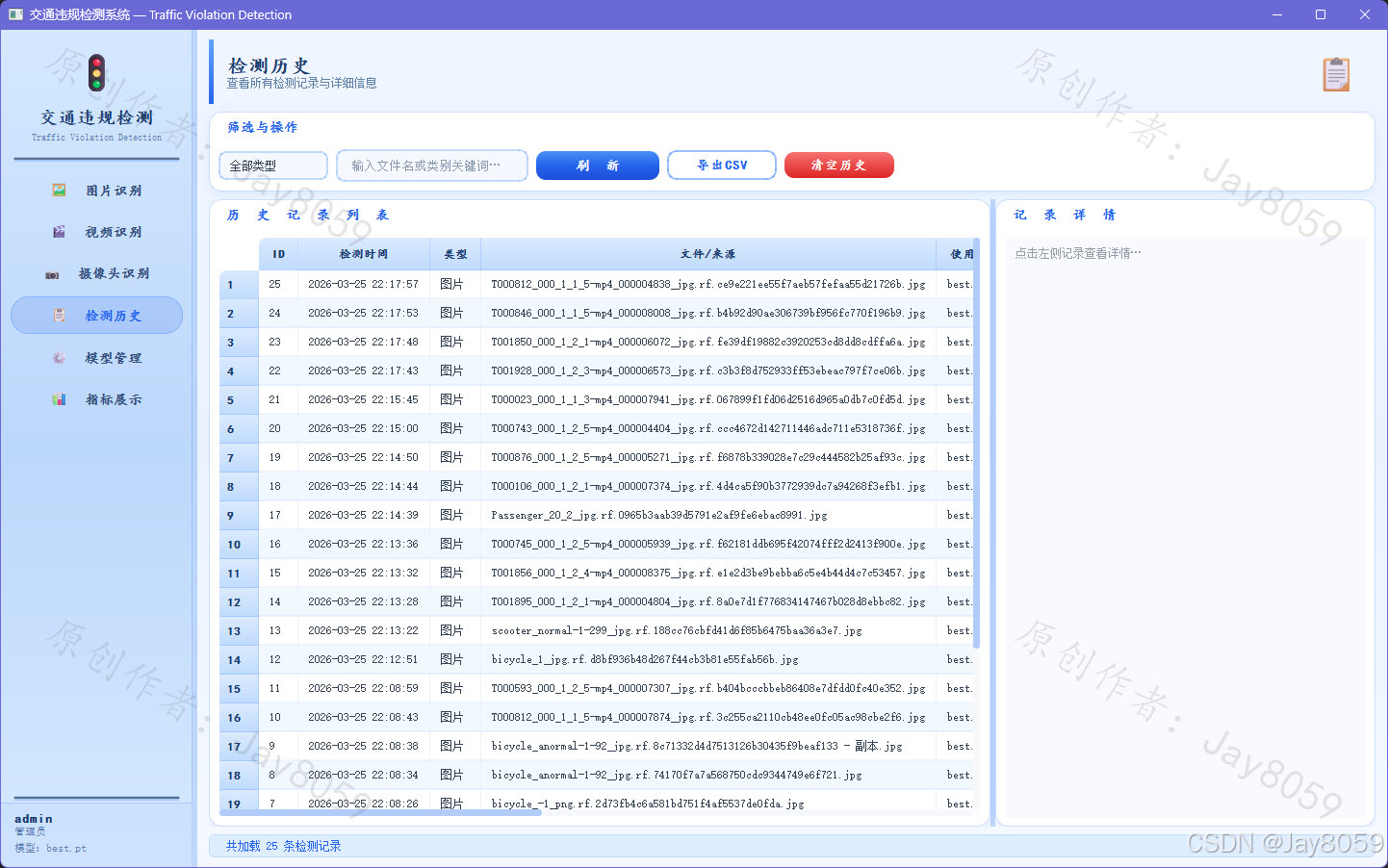Viewport: 1388px width, 868px height.
Task: Click the vertical scrollbar of history table
Action: click(x=977, y=443)
